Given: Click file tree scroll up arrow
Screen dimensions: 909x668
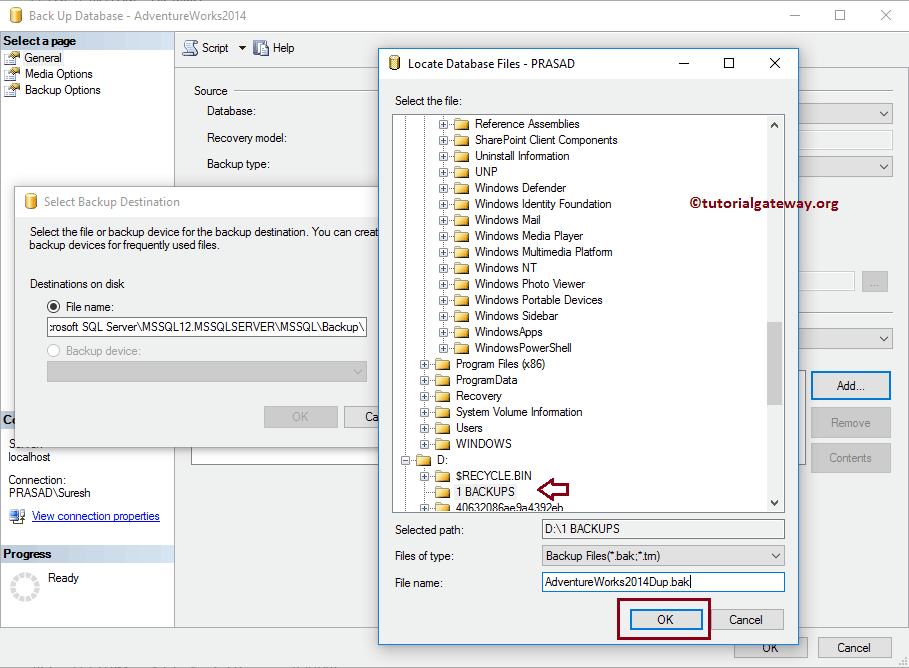Looking at the screenshot, I should tap(775, 125).
